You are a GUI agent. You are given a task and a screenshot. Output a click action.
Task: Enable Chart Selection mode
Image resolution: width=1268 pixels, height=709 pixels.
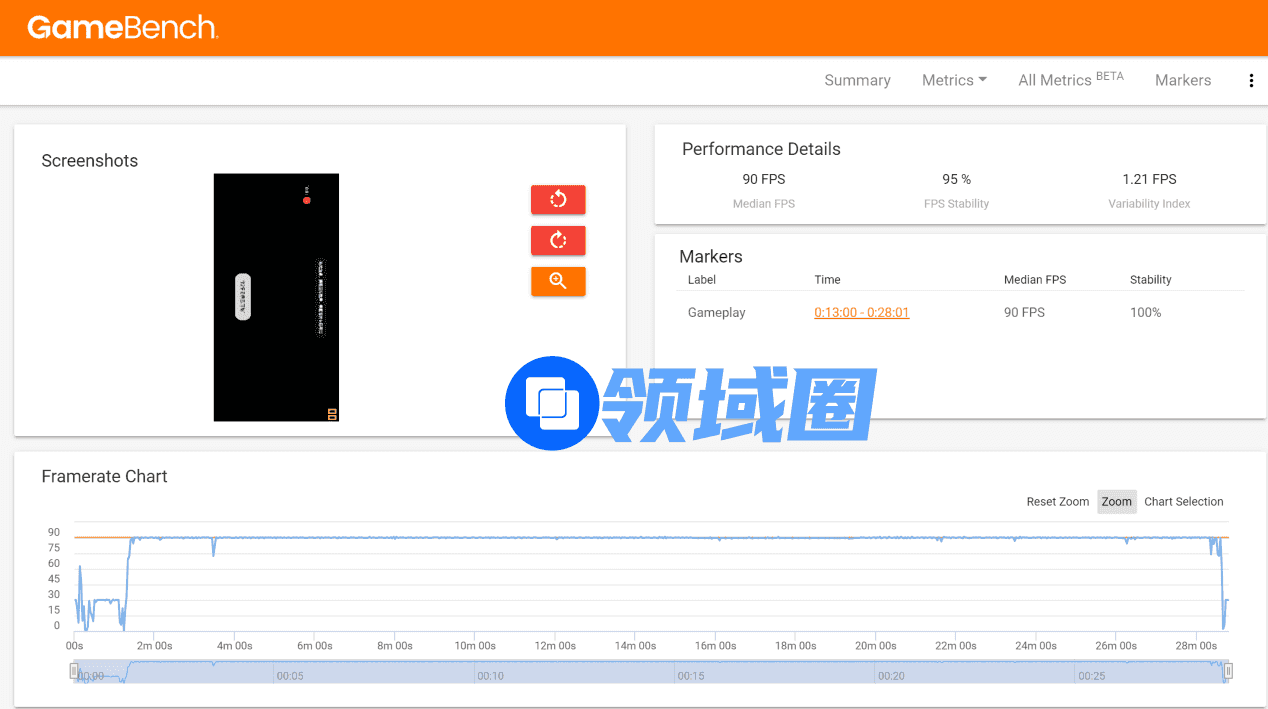click(x=1183, y=502)
